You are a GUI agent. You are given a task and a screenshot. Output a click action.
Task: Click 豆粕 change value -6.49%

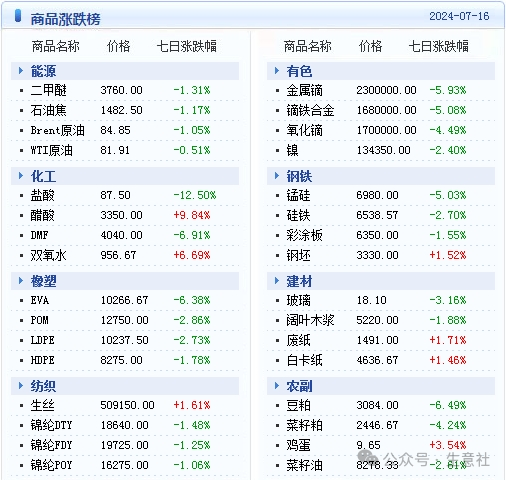(x=448, y=405)
